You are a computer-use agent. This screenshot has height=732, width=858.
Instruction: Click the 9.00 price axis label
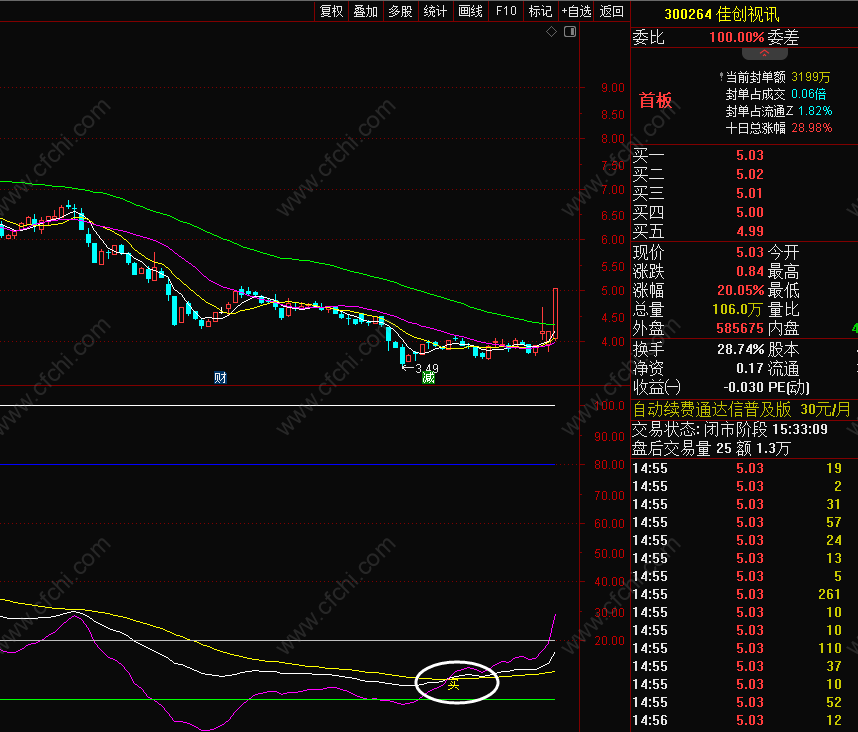tap(612, 88)
